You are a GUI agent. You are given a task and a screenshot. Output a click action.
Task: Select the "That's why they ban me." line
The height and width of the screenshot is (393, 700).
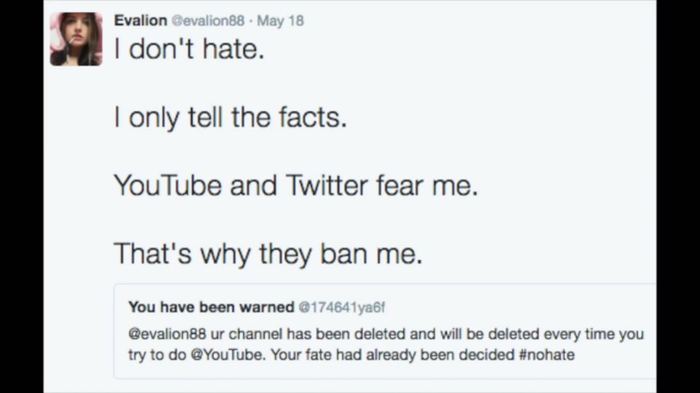click(x=268, y=254)
